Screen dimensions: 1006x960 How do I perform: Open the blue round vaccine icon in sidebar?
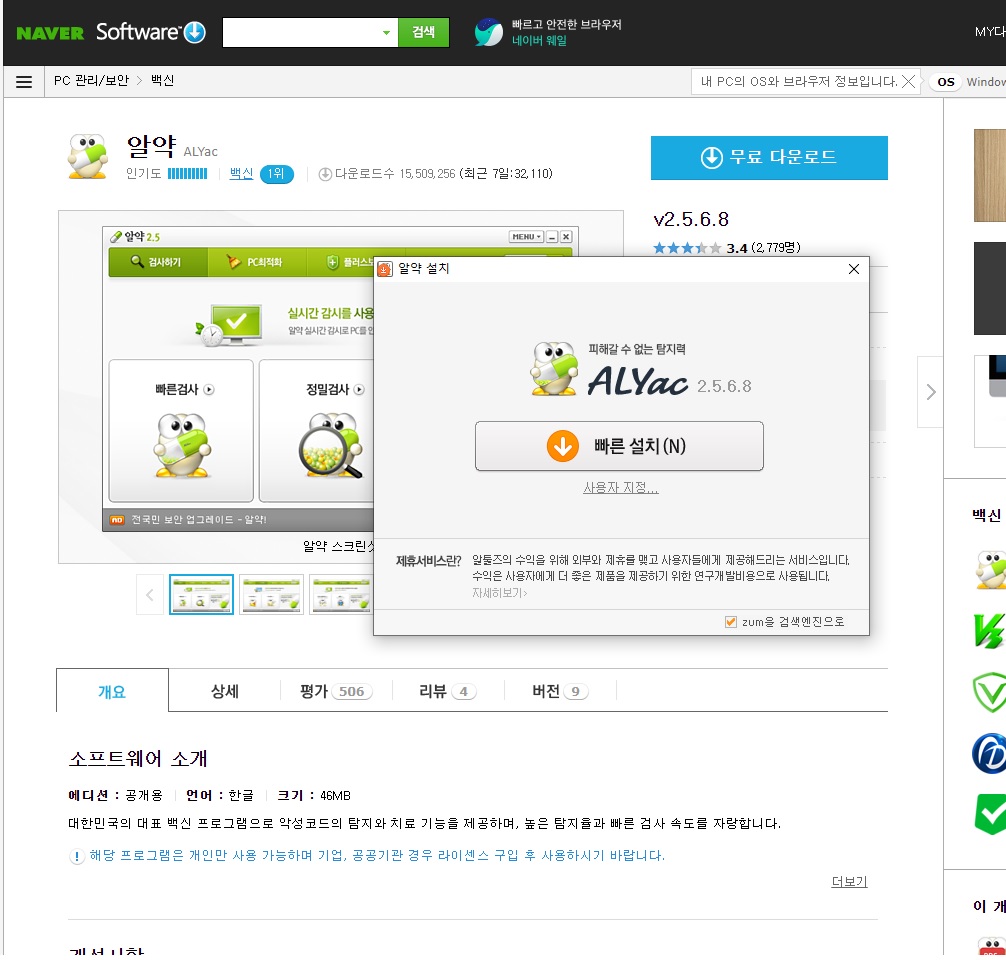(989, 753)
